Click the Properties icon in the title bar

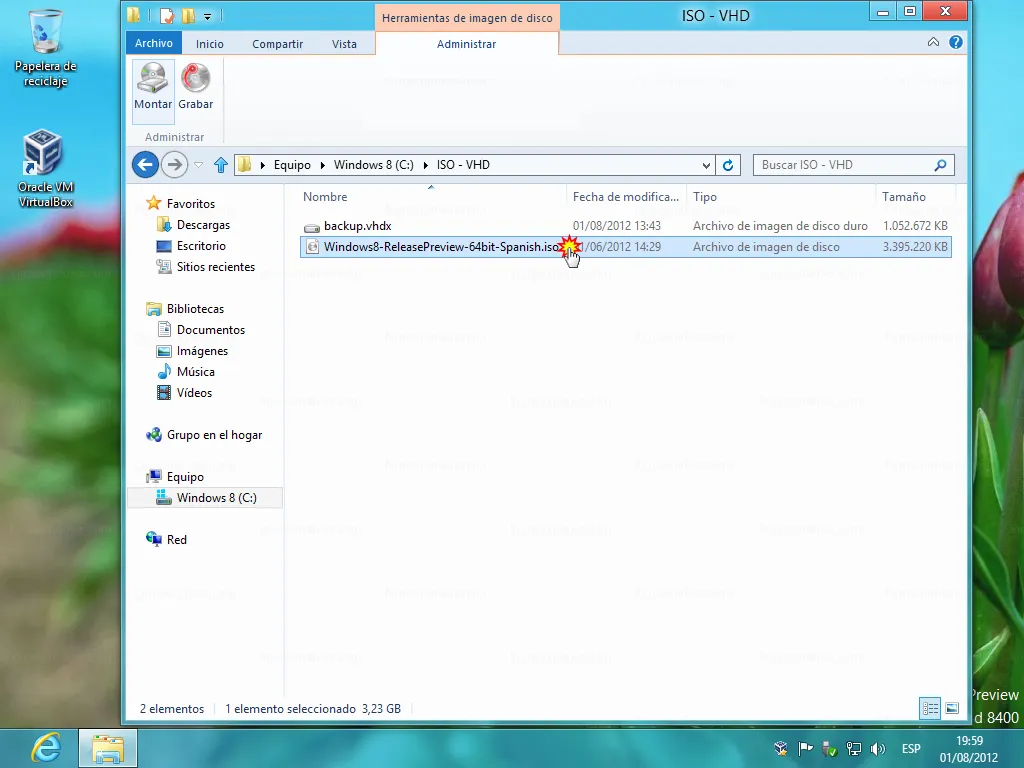point(167,16)
